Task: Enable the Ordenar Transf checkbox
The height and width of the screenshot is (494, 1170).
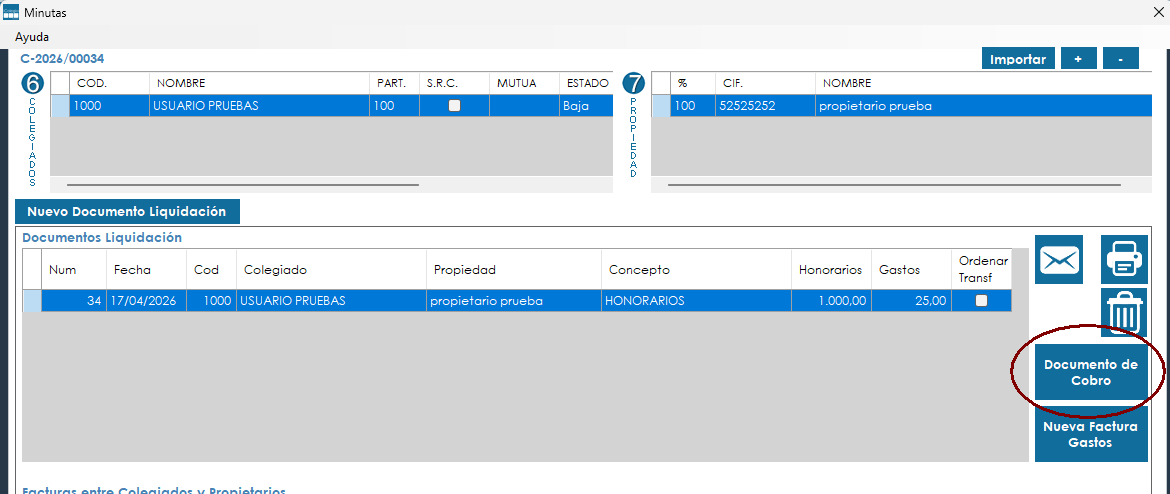Action: 981,301
